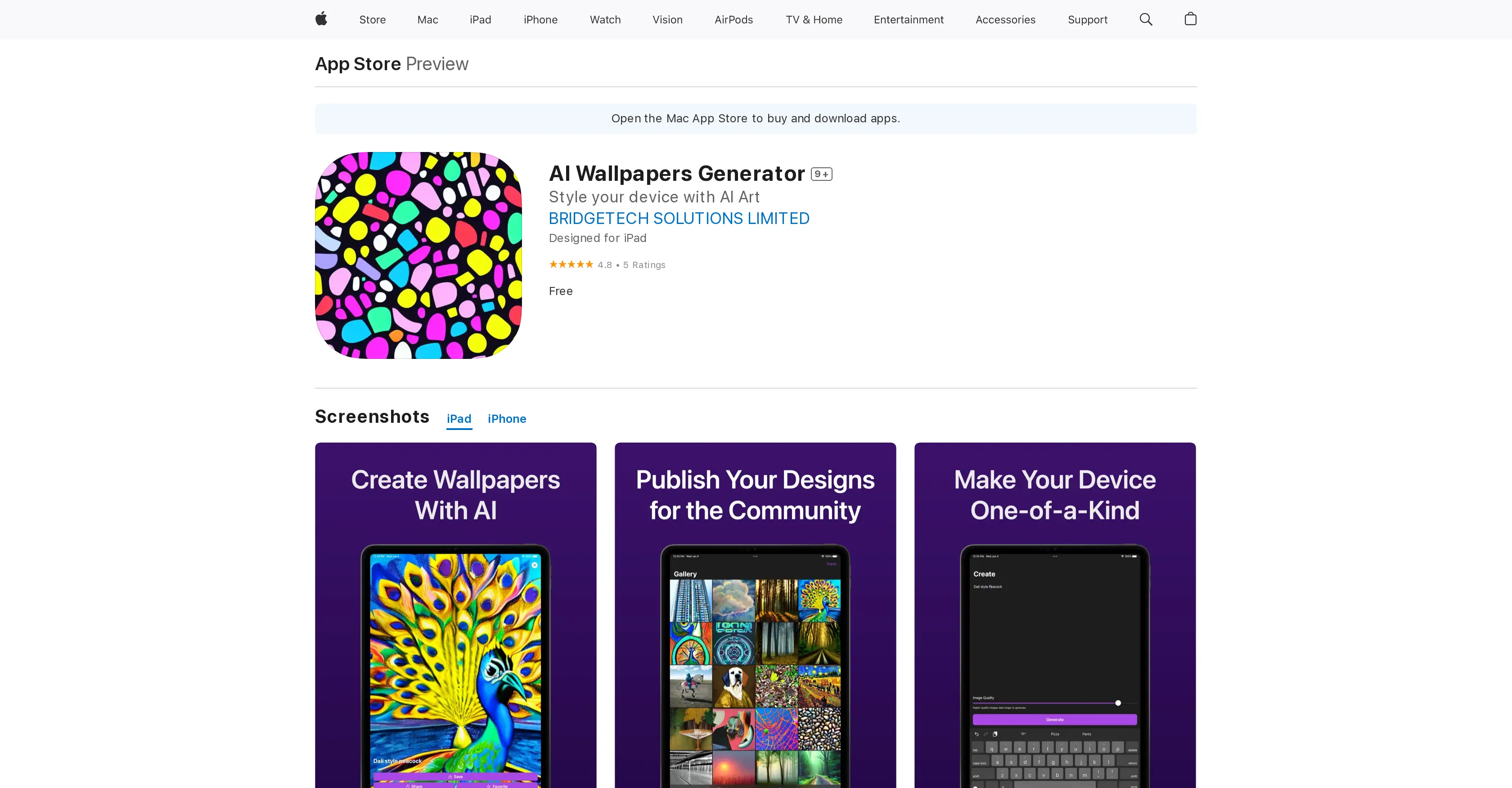Click the Generate button in the Create screenshot
The height and width of the screenshot is (788, 1512).
(1054, 719)
